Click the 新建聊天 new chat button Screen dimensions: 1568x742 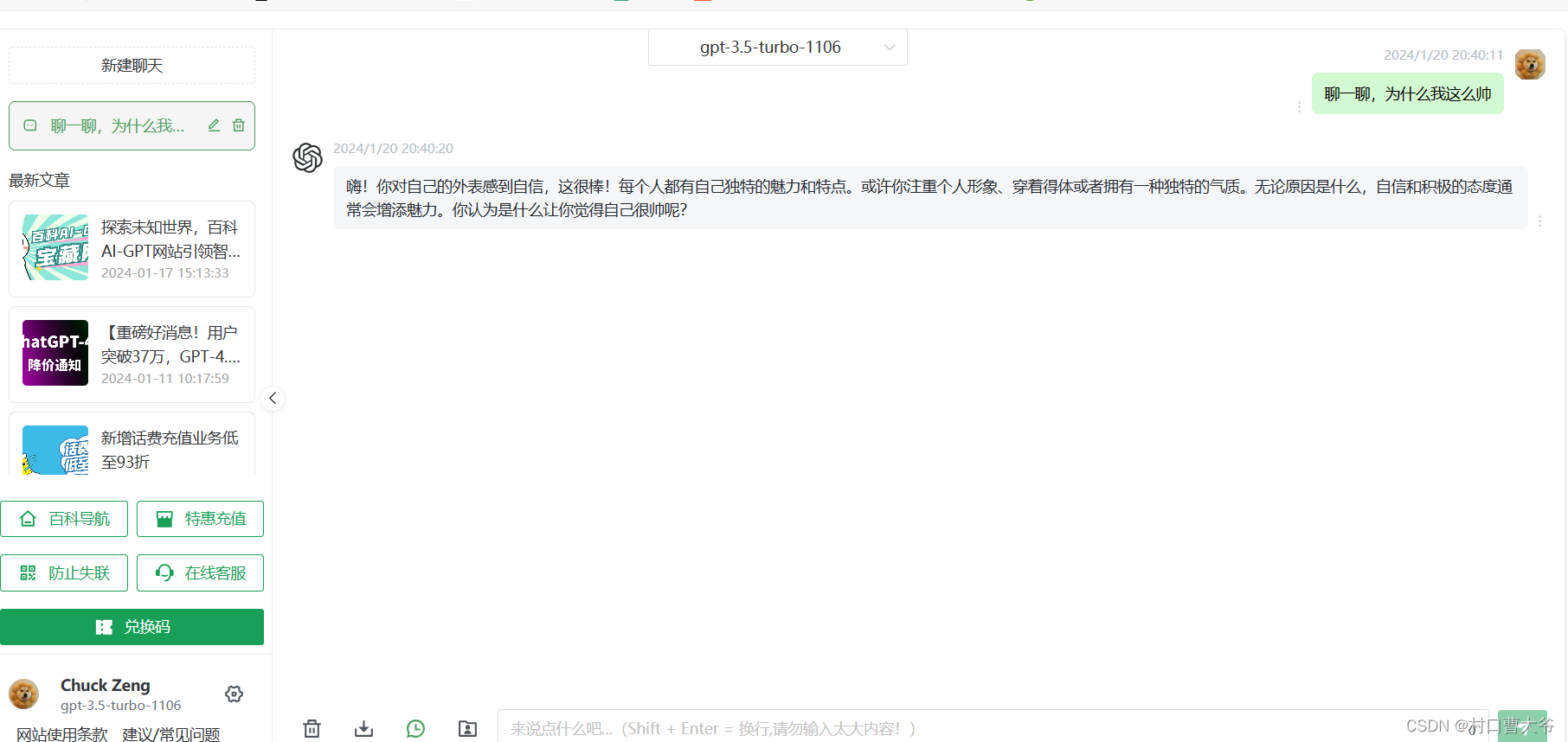coord(132,66)
